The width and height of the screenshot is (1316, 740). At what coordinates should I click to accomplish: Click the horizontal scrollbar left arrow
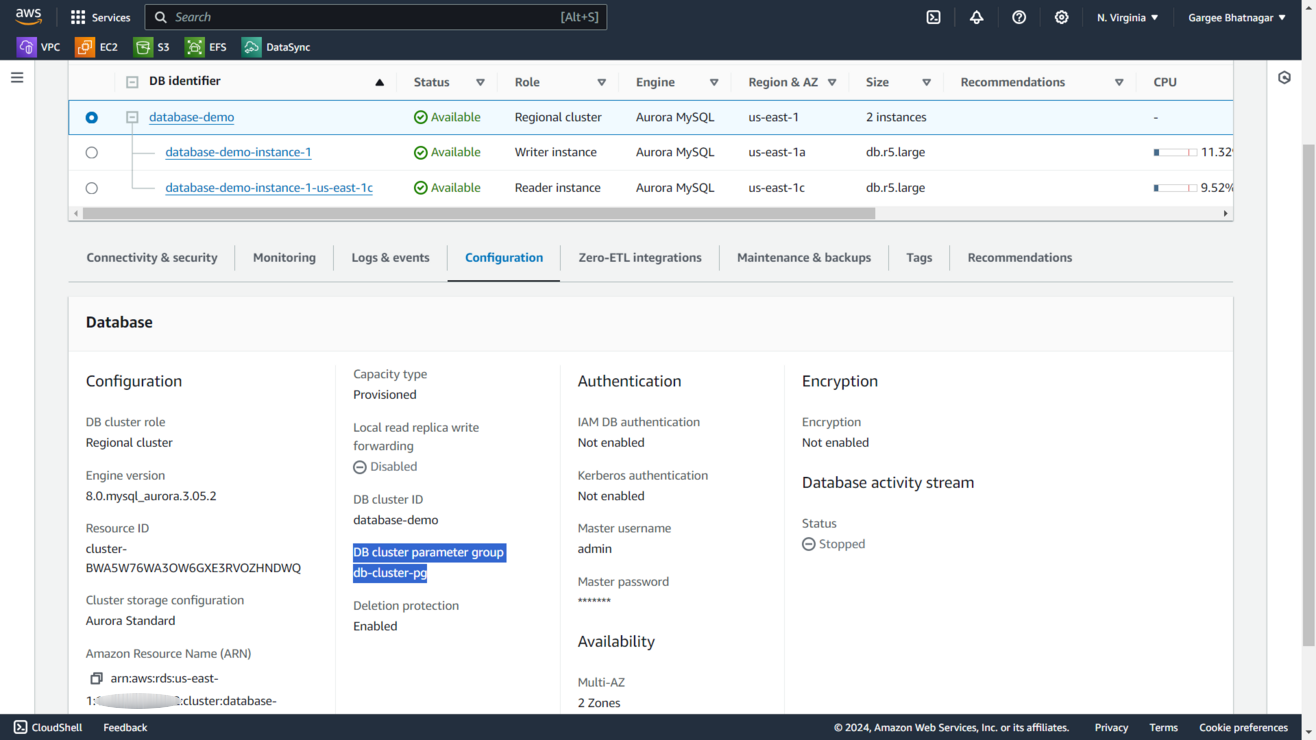click(76, 213)
